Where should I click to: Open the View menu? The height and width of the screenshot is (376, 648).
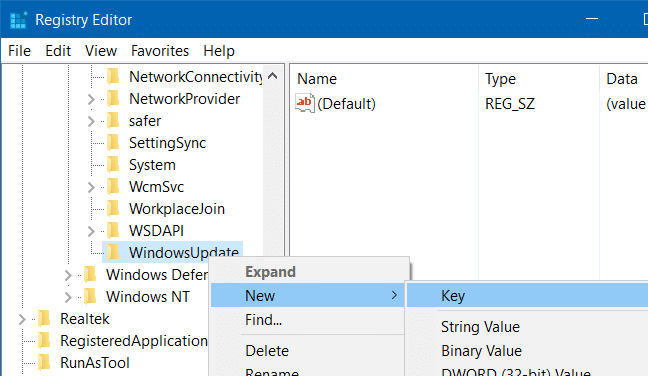click(x=101, y=51)
